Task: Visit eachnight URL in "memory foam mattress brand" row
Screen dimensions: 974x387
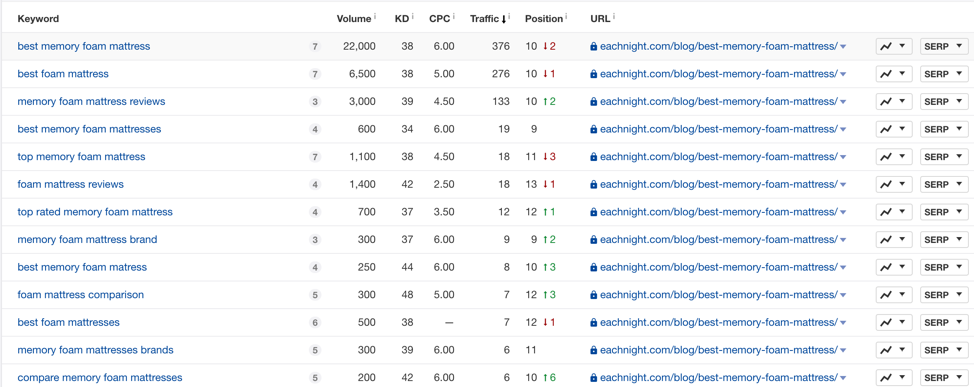Action: (x=719, y=239)
